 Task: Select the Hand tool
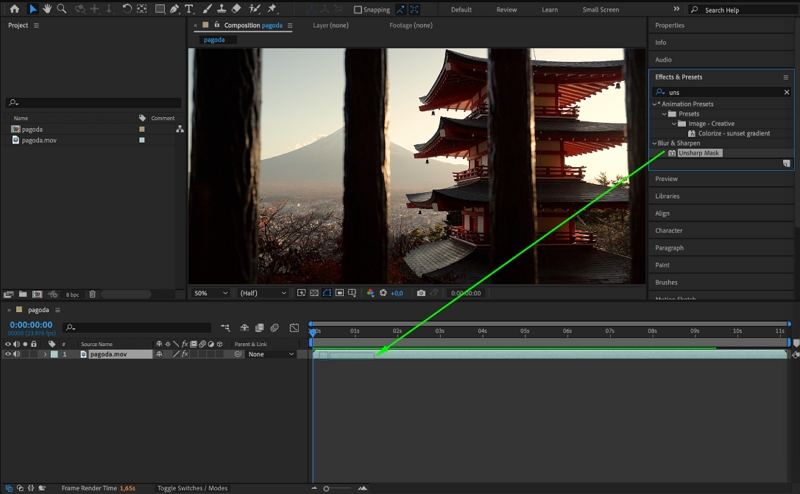[47, 9]
